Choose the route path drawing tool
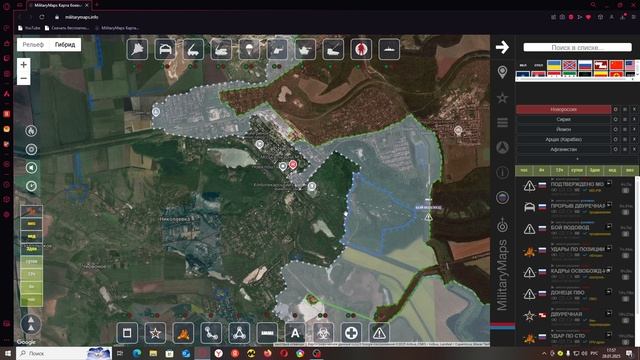This screenshot has width=640, height=360. (x=211, y=333)
